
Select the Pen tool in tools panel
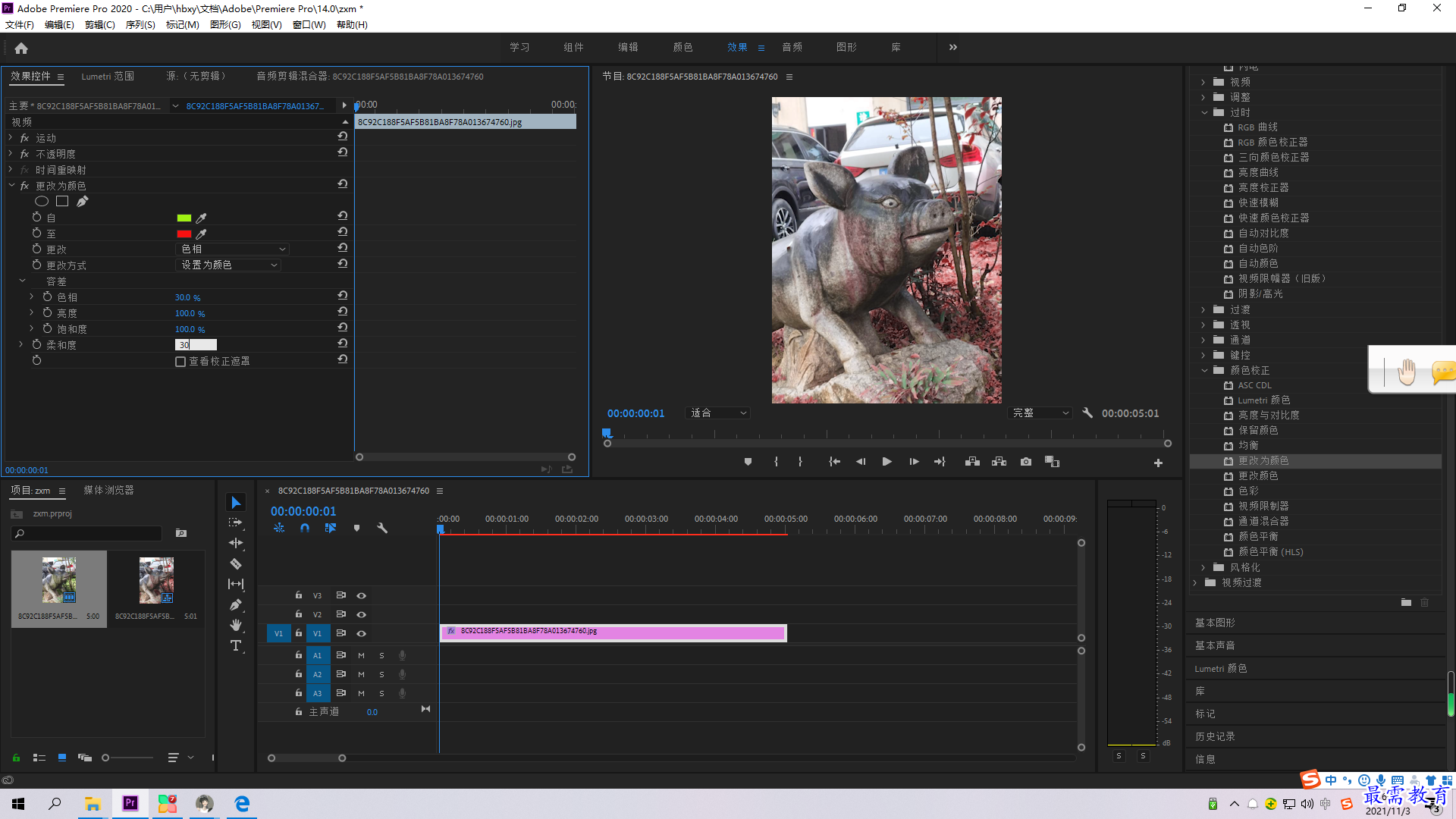236,604
